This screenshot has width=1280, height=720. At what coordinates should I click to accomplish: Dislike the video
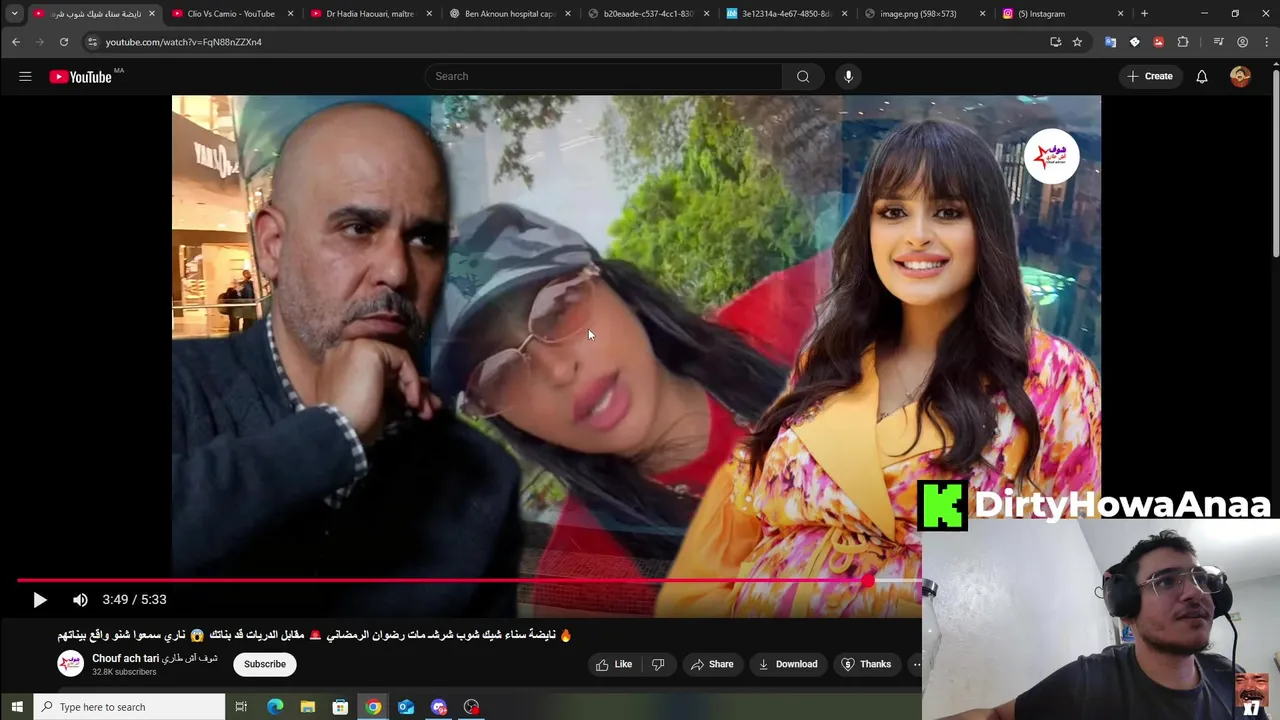[658, 664]
